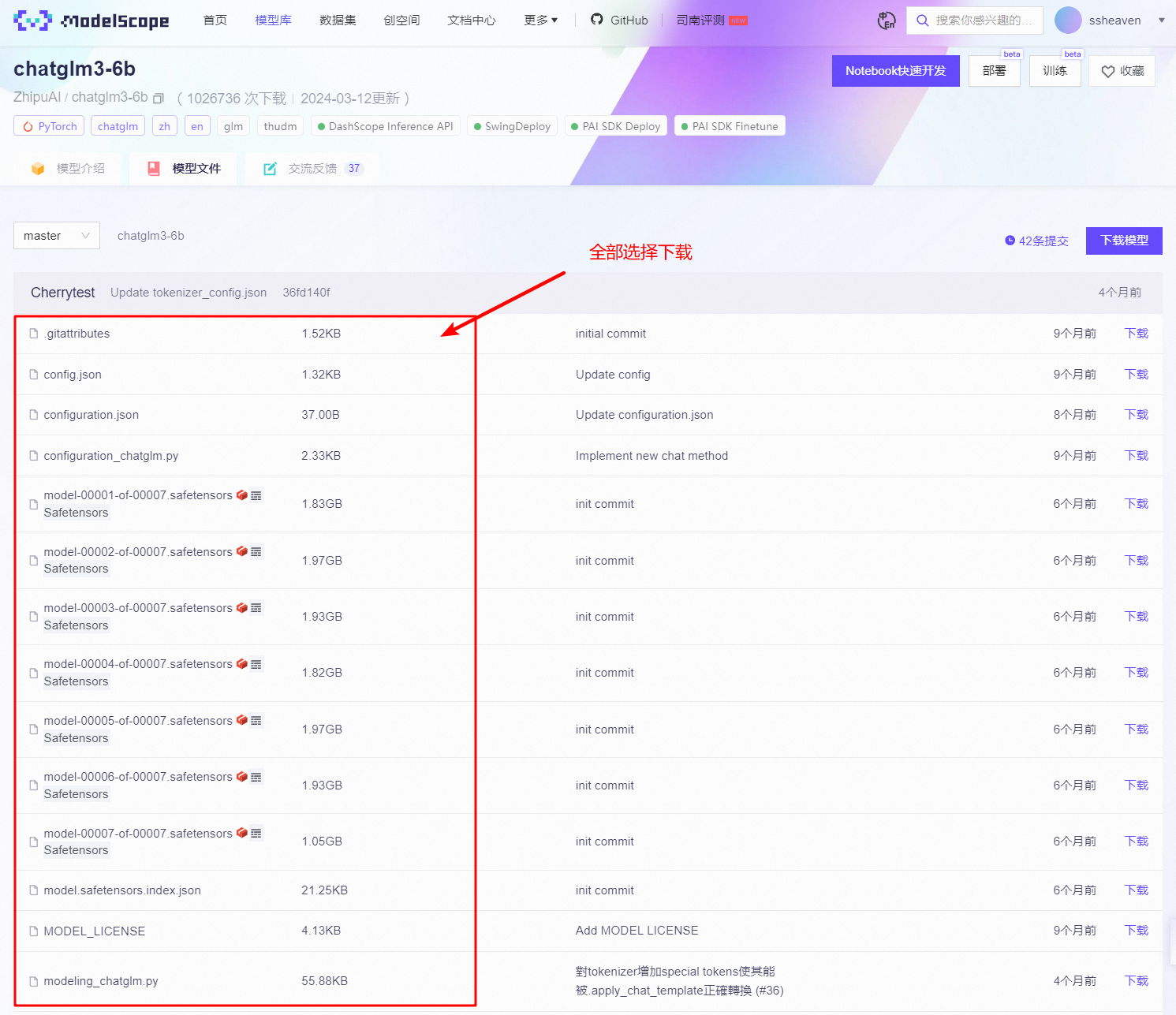Click the commits history clock icon near 42条提交
Screen dimensions: 1176x1015
click(x=1010, y=241)
